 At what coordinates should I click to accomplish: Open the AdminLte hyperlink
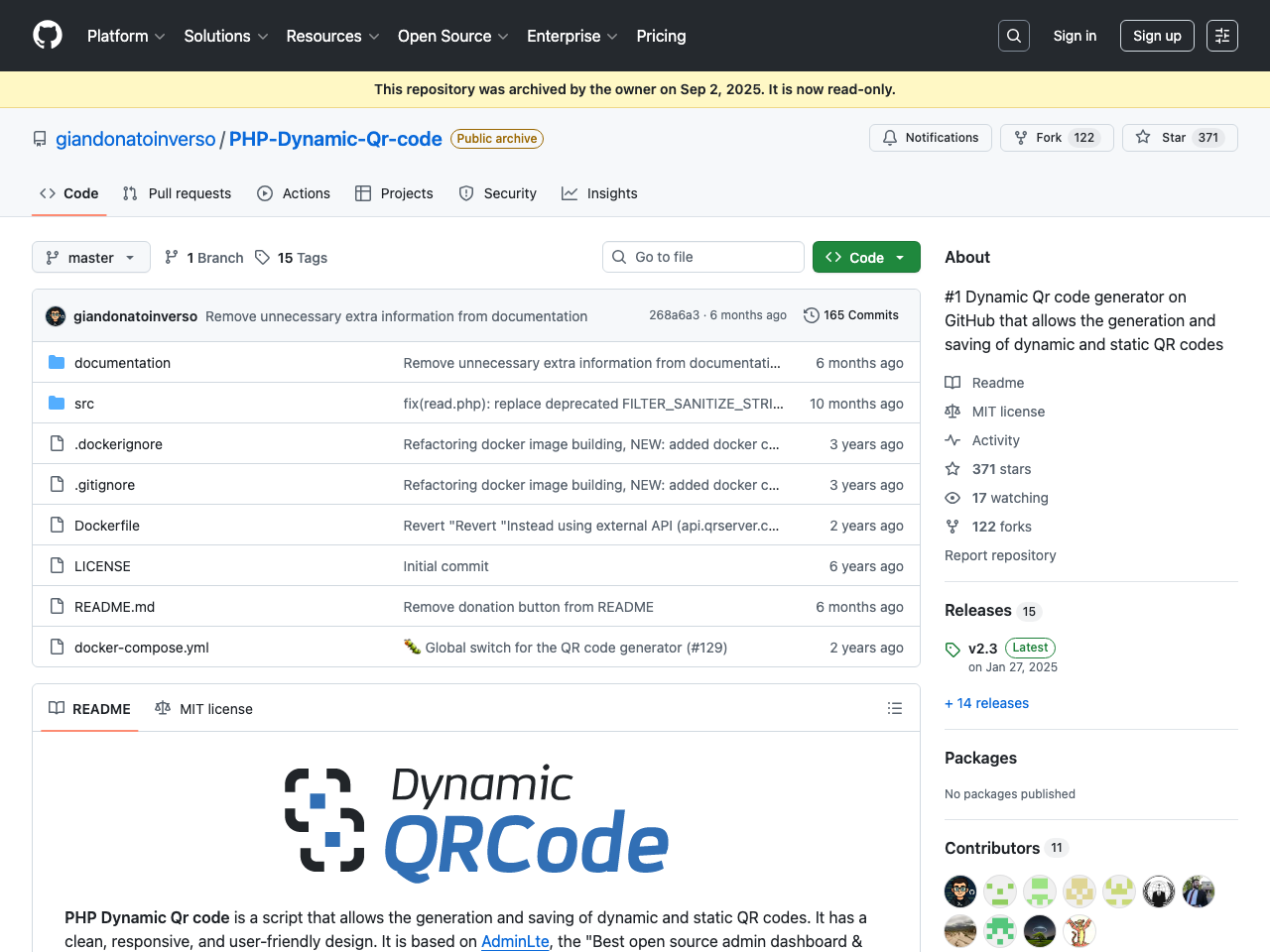515,942
